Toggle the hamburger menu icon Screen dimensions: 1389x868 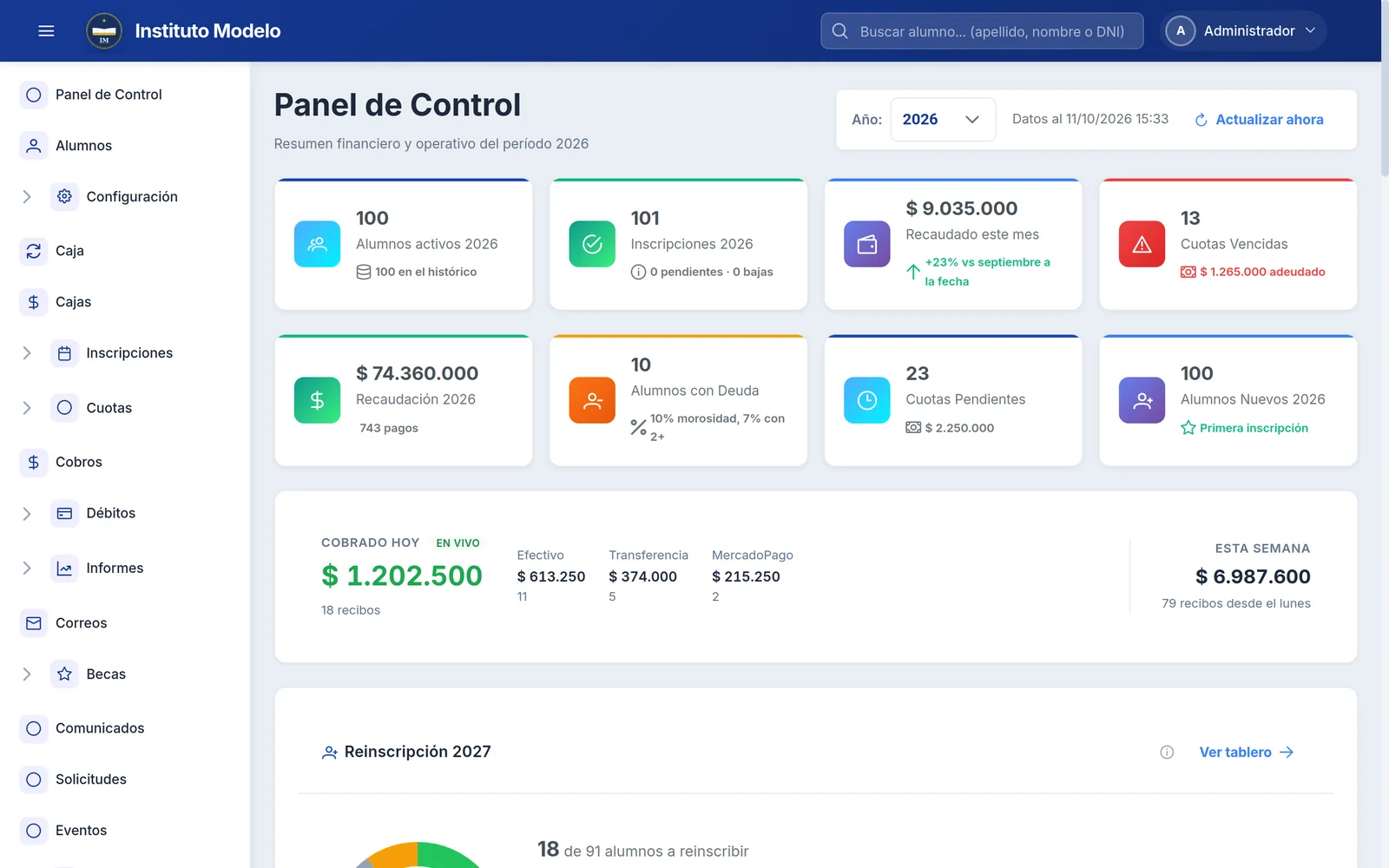click(x=46, y=31)
